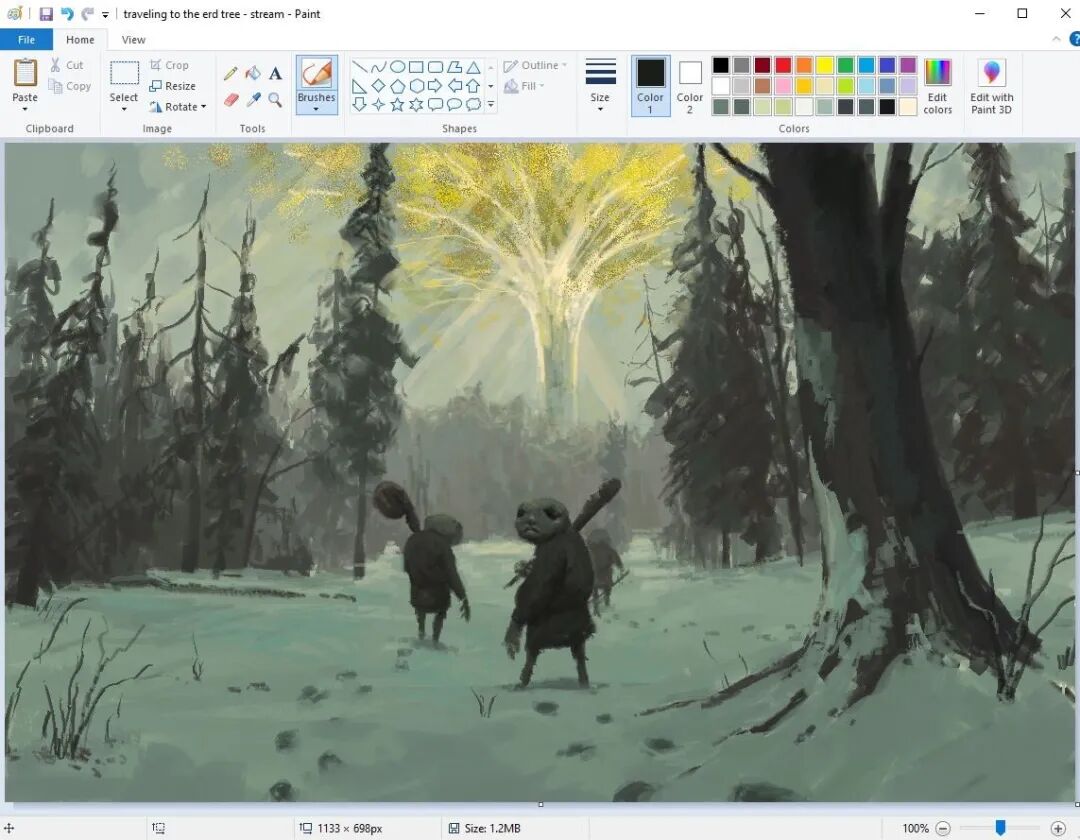Choose the Curve shape
Image resolution: width=1080 pixels, height=840 pixels.
tap(378, 67)
